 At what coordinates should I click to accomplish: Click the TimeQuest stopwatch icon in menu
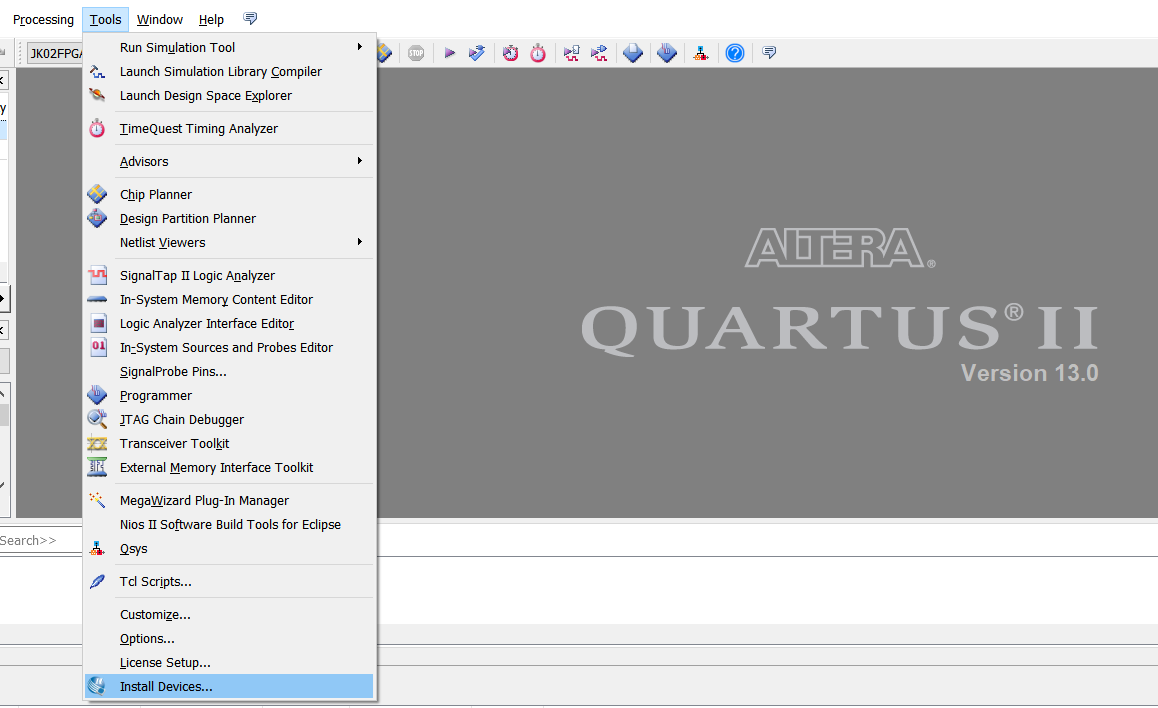coord(97,128)
